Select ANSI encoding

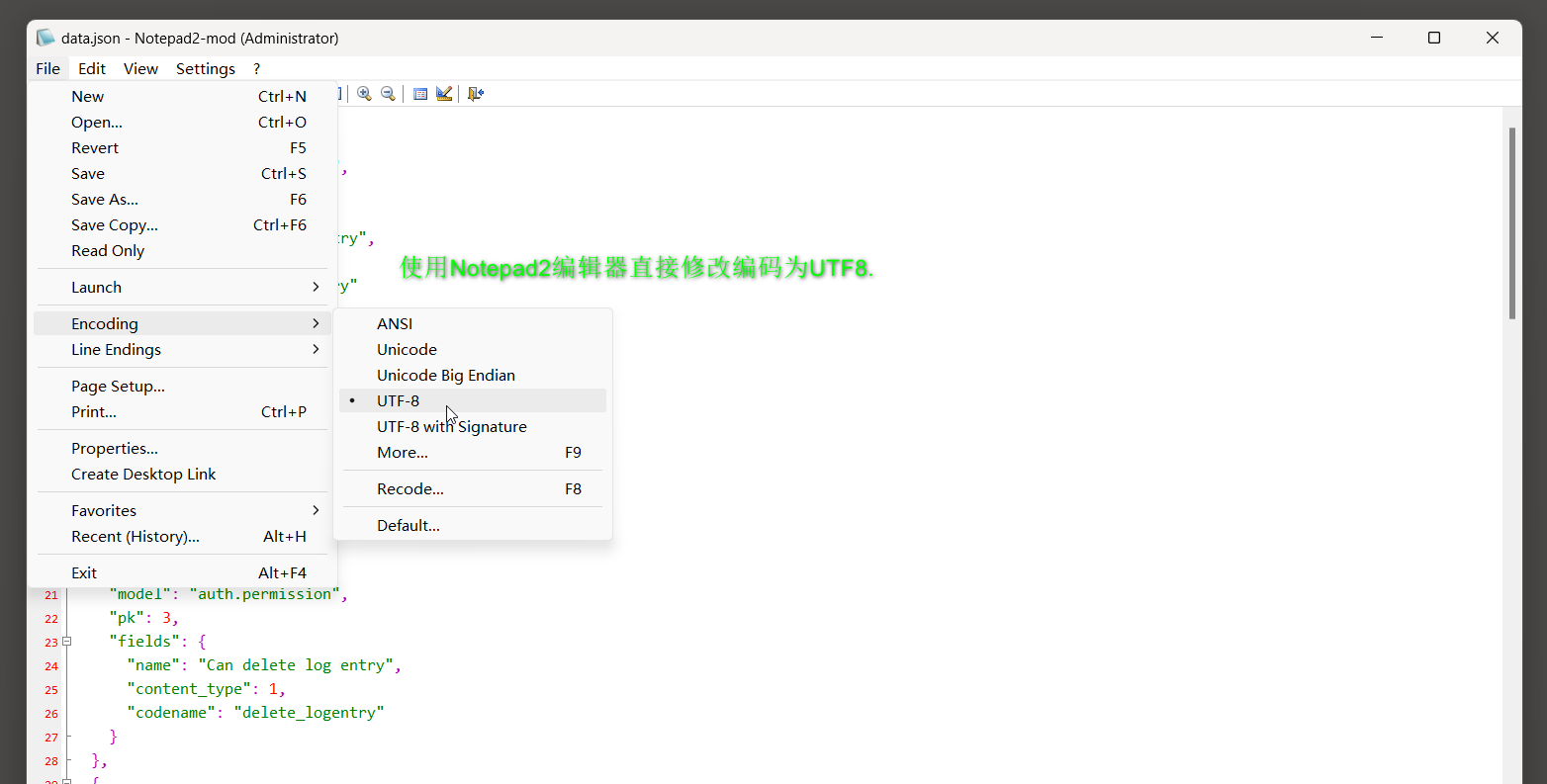point(473,323)
